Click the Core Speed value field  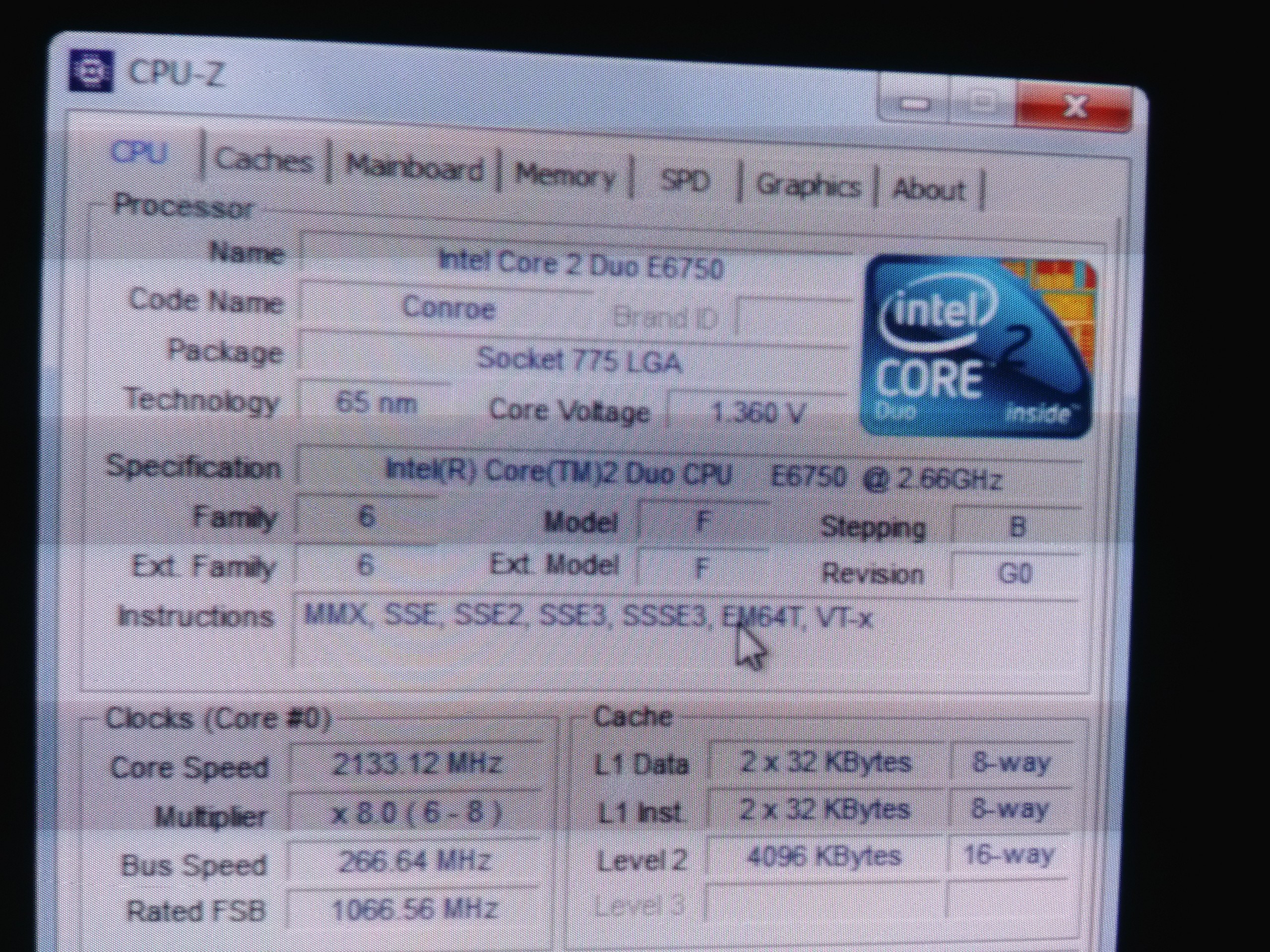tap(416, 765)
